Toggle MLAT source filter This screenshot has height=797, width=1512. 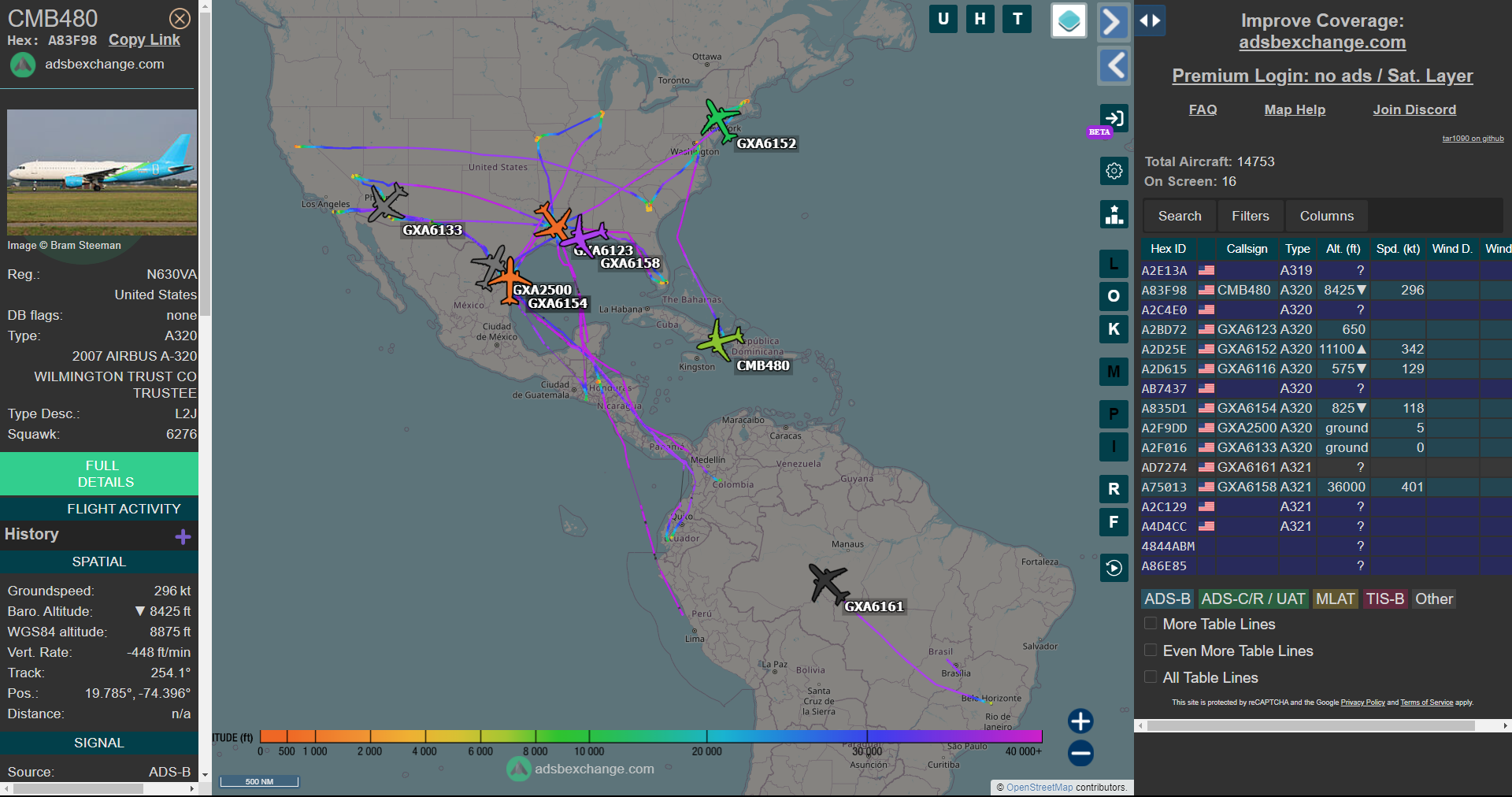click(1335, 599)
